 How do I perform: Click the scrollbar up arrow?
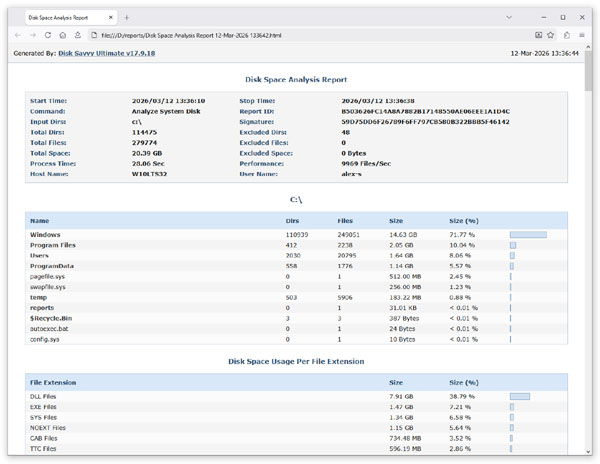pyautogui.click(x=588, y=48)
